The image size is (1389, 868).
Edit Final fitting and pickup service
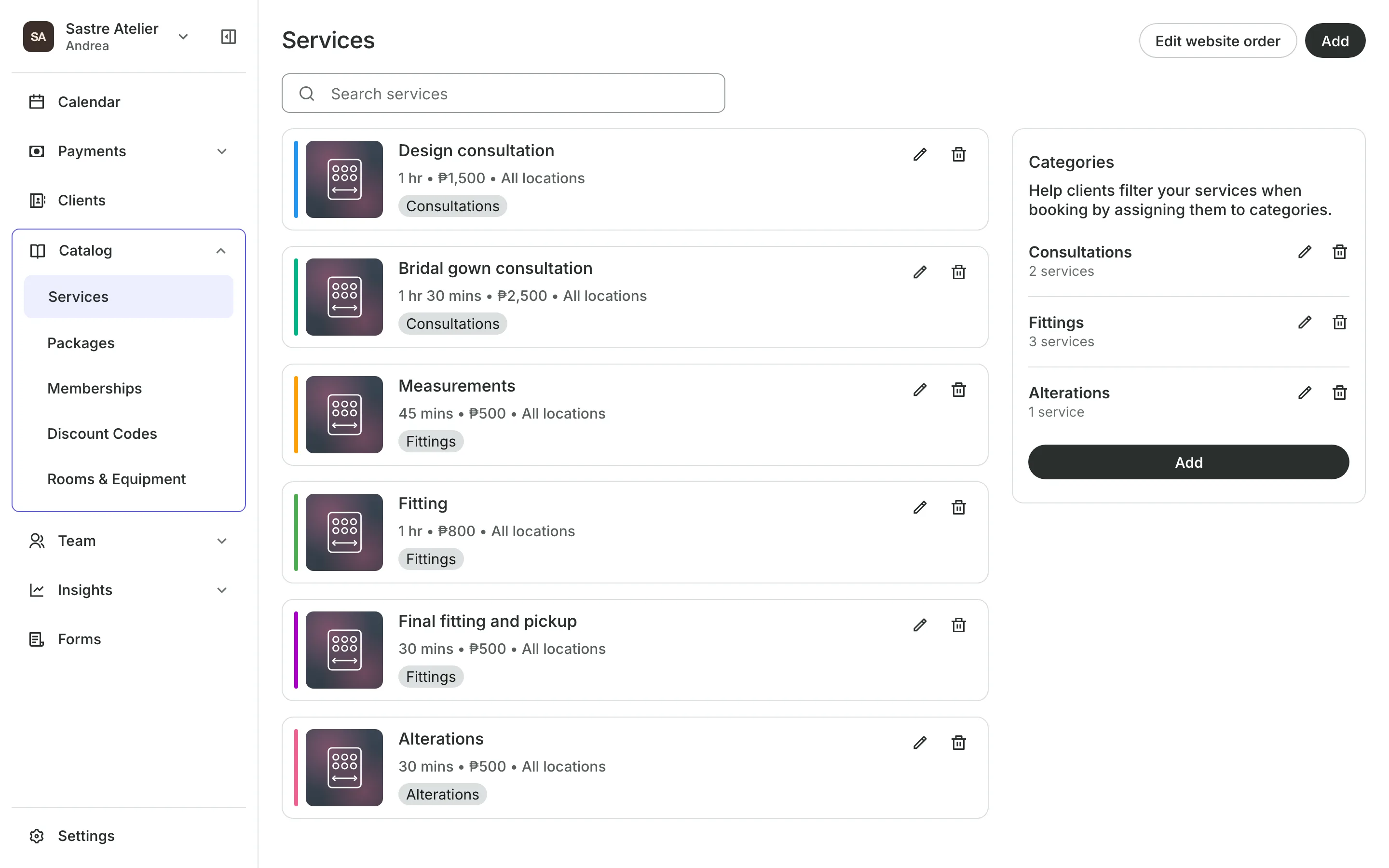pyautogui.click(x=920, y=625)
